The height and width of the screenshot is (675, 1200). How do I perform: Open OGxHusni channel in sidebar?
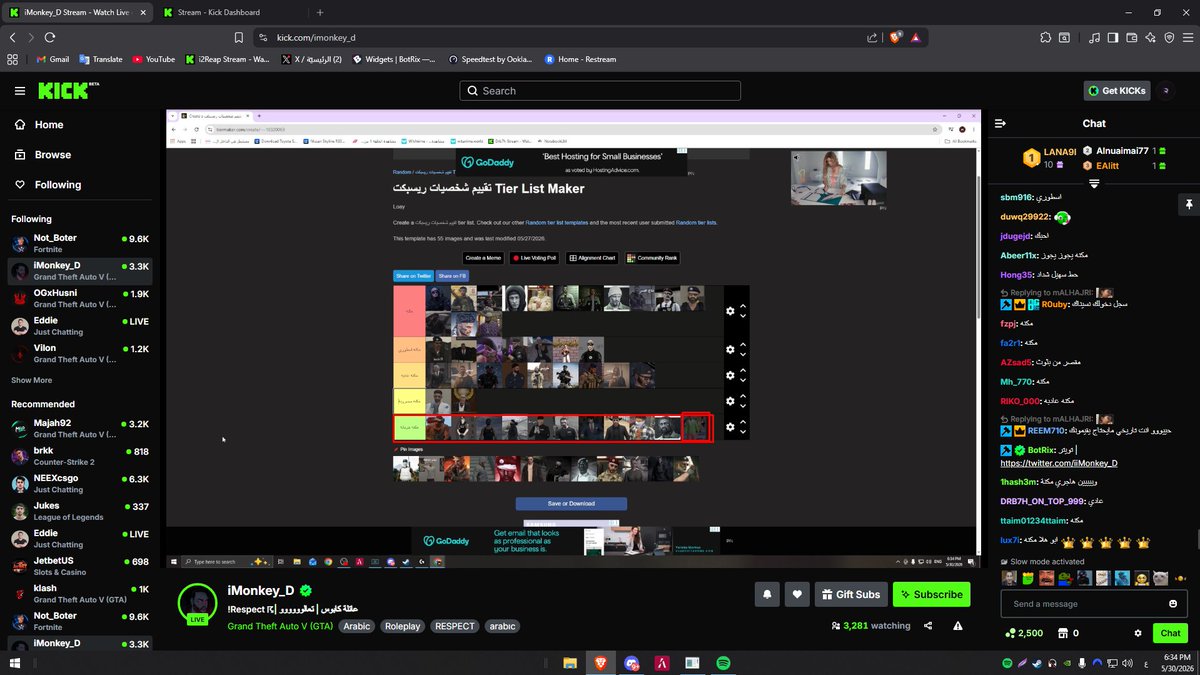[80, 298]
